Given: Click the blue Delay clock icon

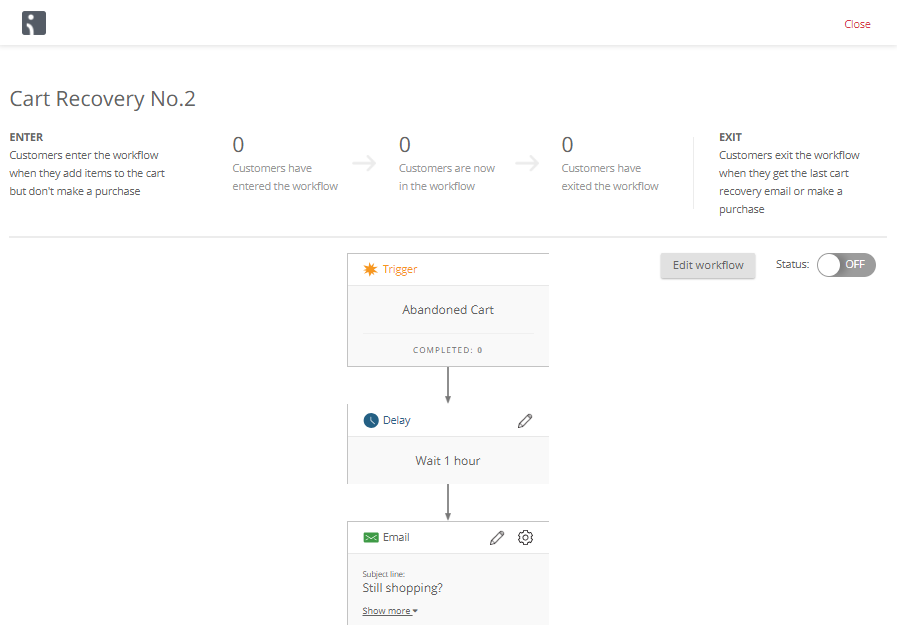Looking at the screenshot, I should (x=371, y=420).
